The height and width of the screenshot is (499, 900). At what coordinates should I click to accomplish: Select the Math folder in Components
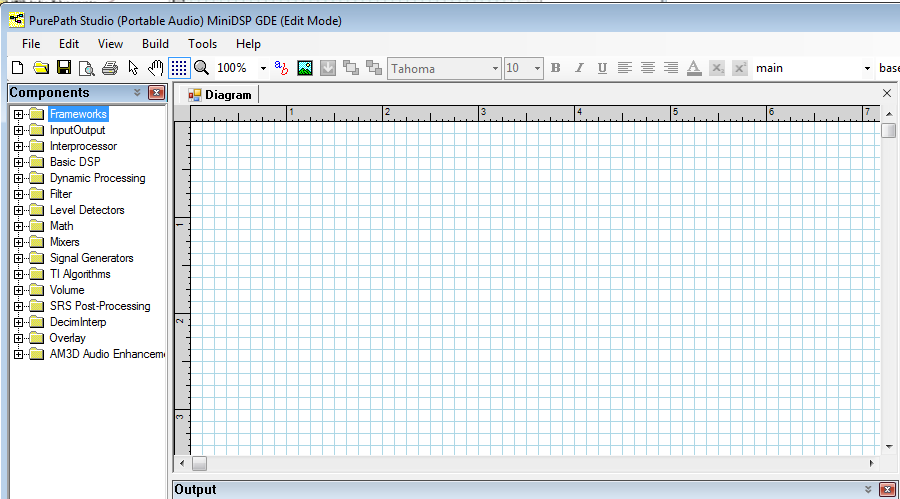click(x=61, y=226)
